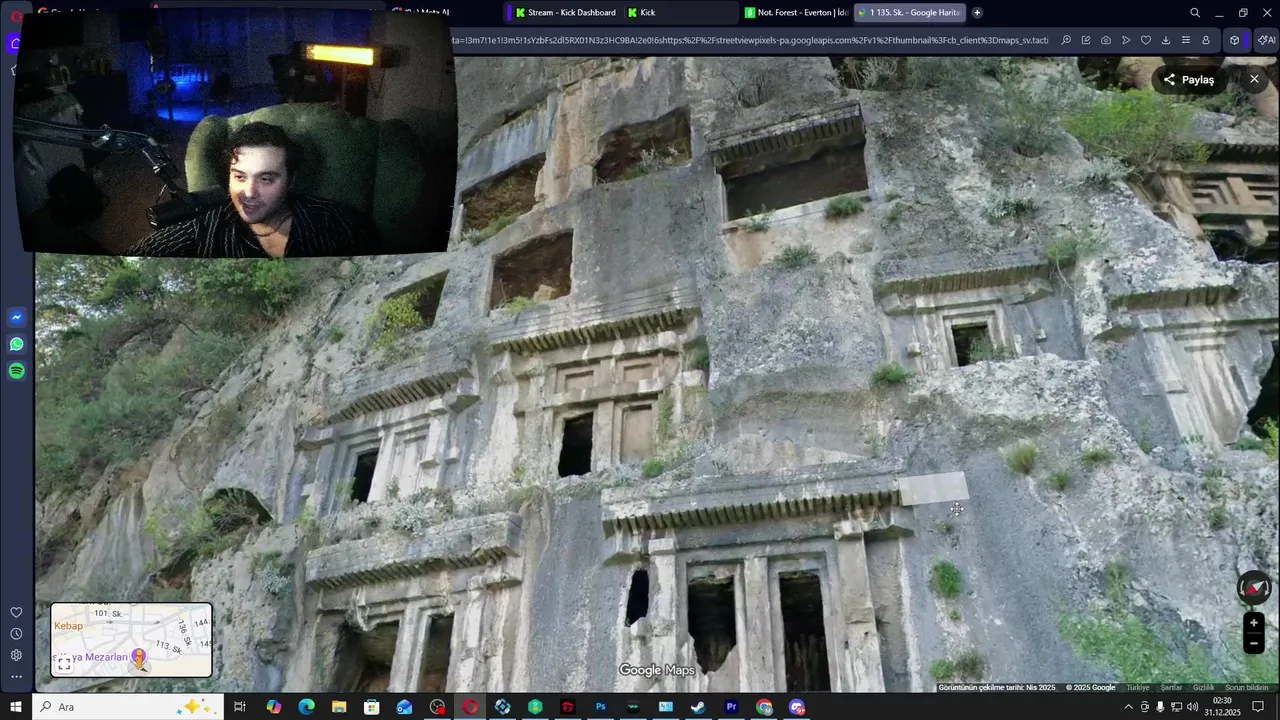Launch Copilot from the taskbar
The image size is (1280, 720).
274,707
